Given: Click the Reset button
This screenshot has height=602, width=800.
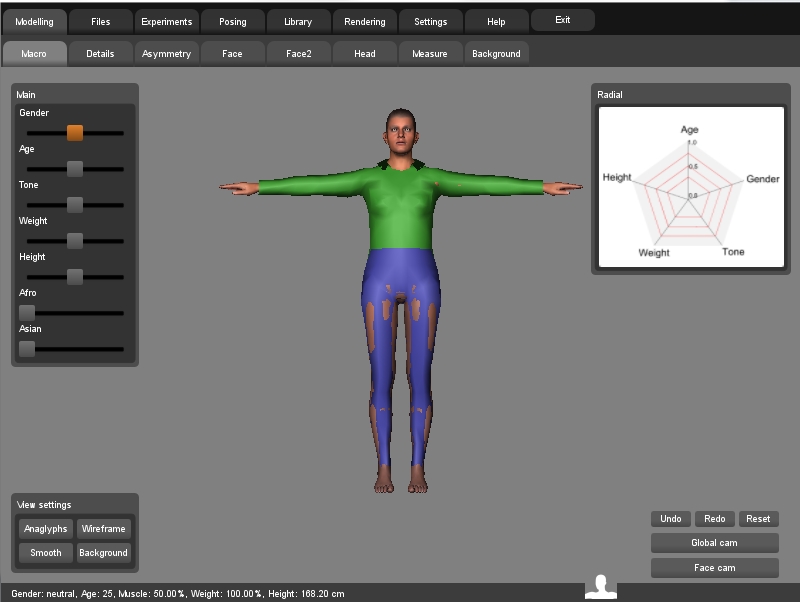Looking at the screenshot, I should (758, 519).
